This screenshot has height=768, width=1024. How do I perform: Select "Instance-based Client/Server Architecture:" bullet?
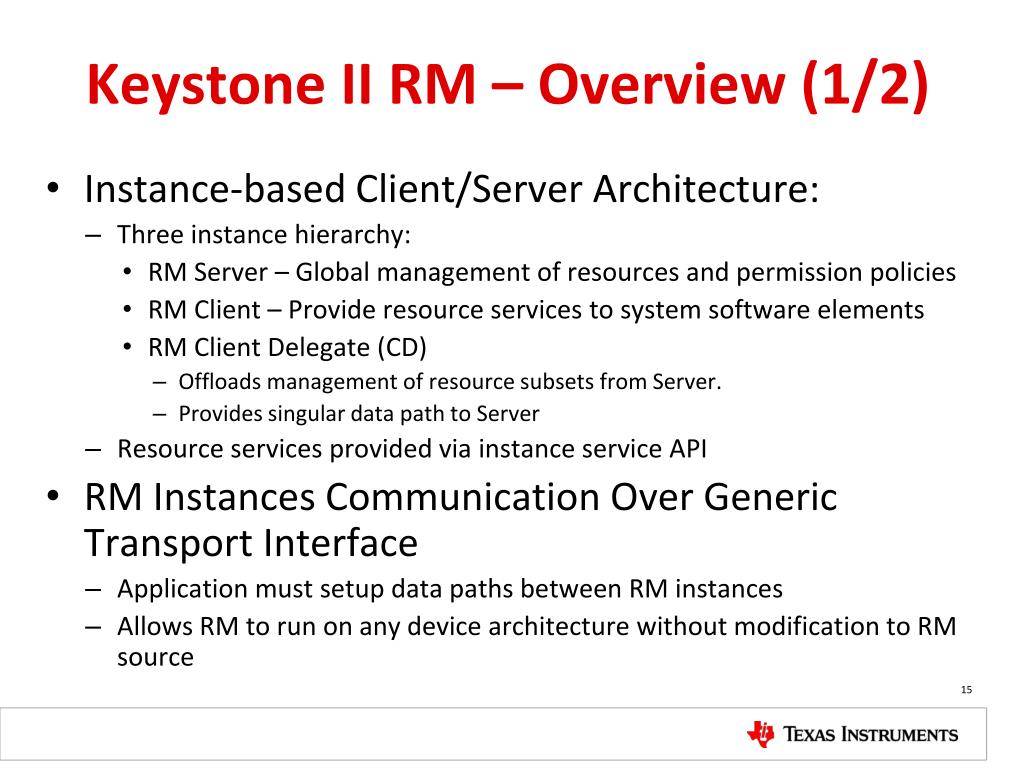point(451,189)
